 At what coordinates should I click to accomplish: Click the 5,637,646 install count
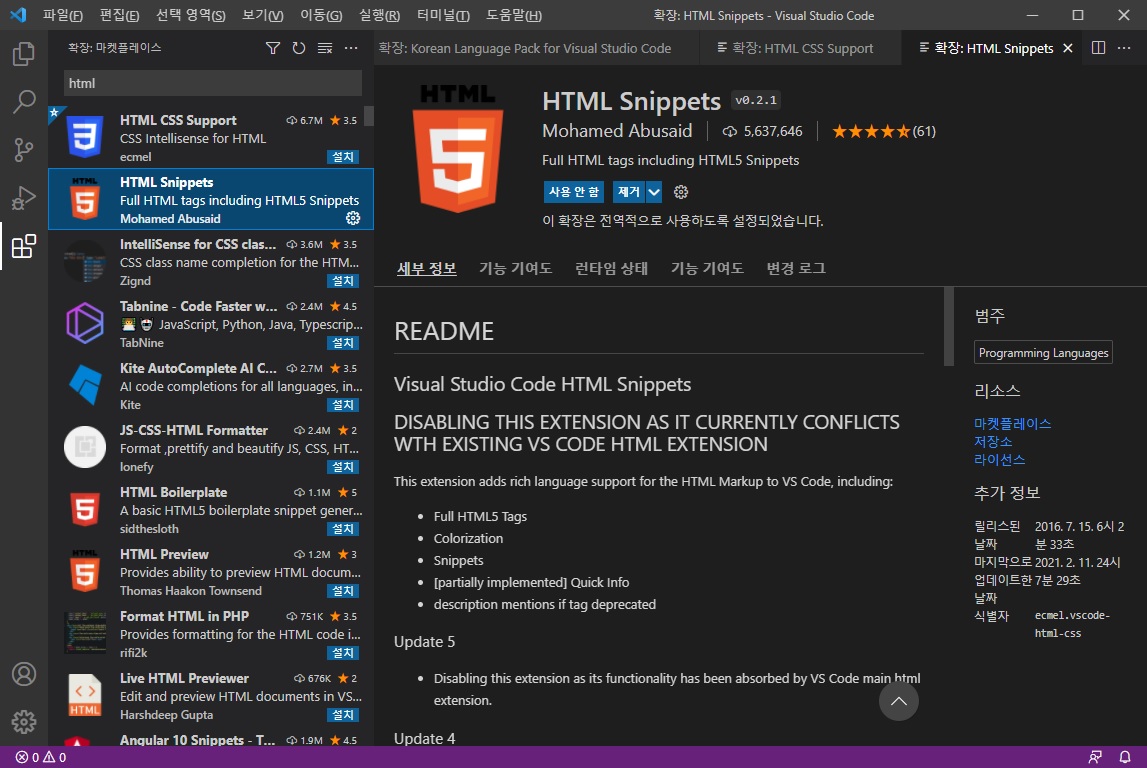[x=762, y=132]
